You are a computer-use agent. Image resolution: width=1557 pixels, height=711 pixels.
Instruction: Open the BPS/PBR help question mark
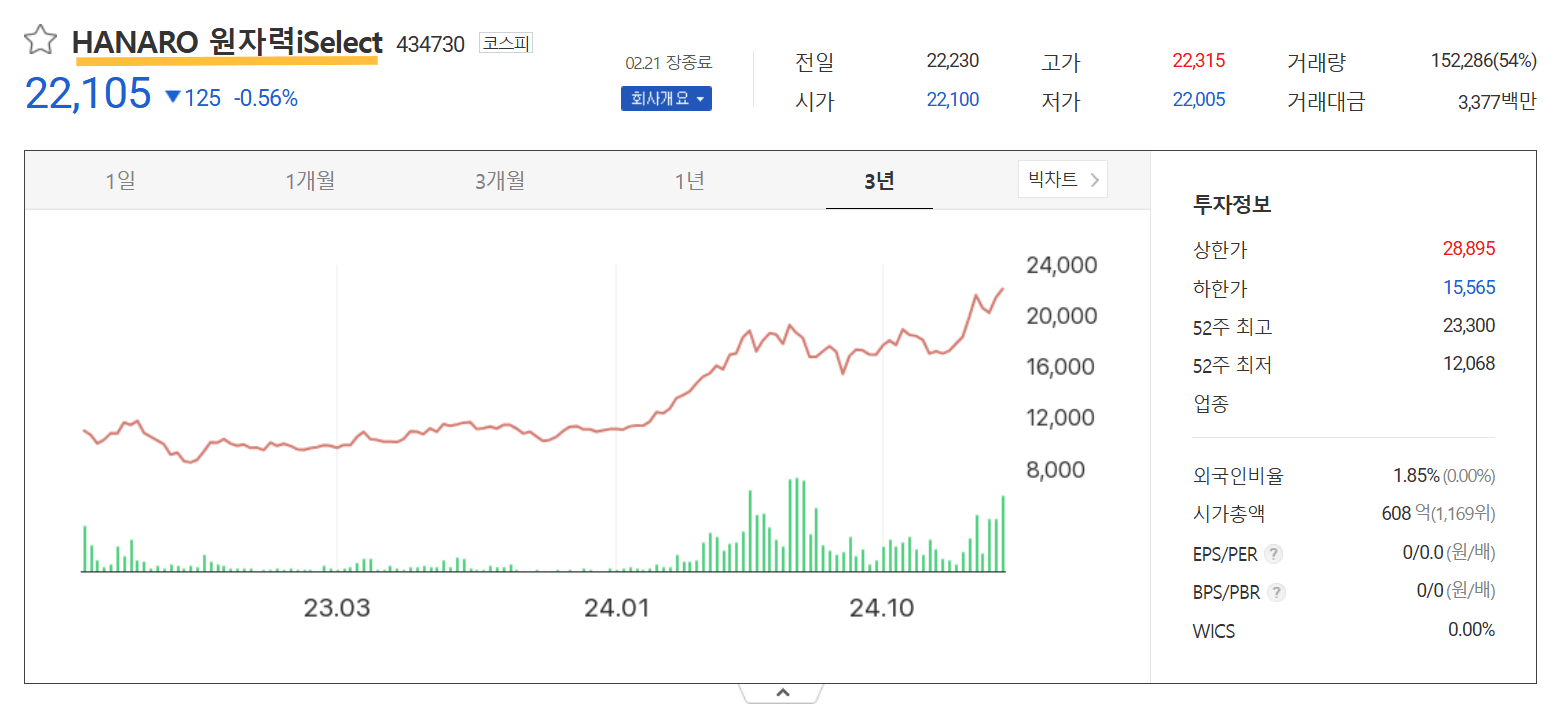click(1275, 592)
